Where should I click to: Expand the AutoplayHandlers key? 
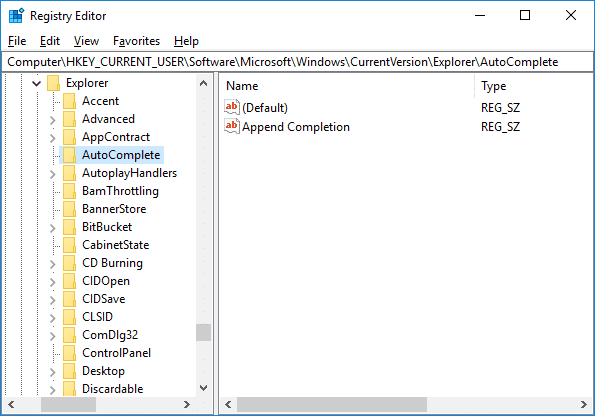coord(52,174)
